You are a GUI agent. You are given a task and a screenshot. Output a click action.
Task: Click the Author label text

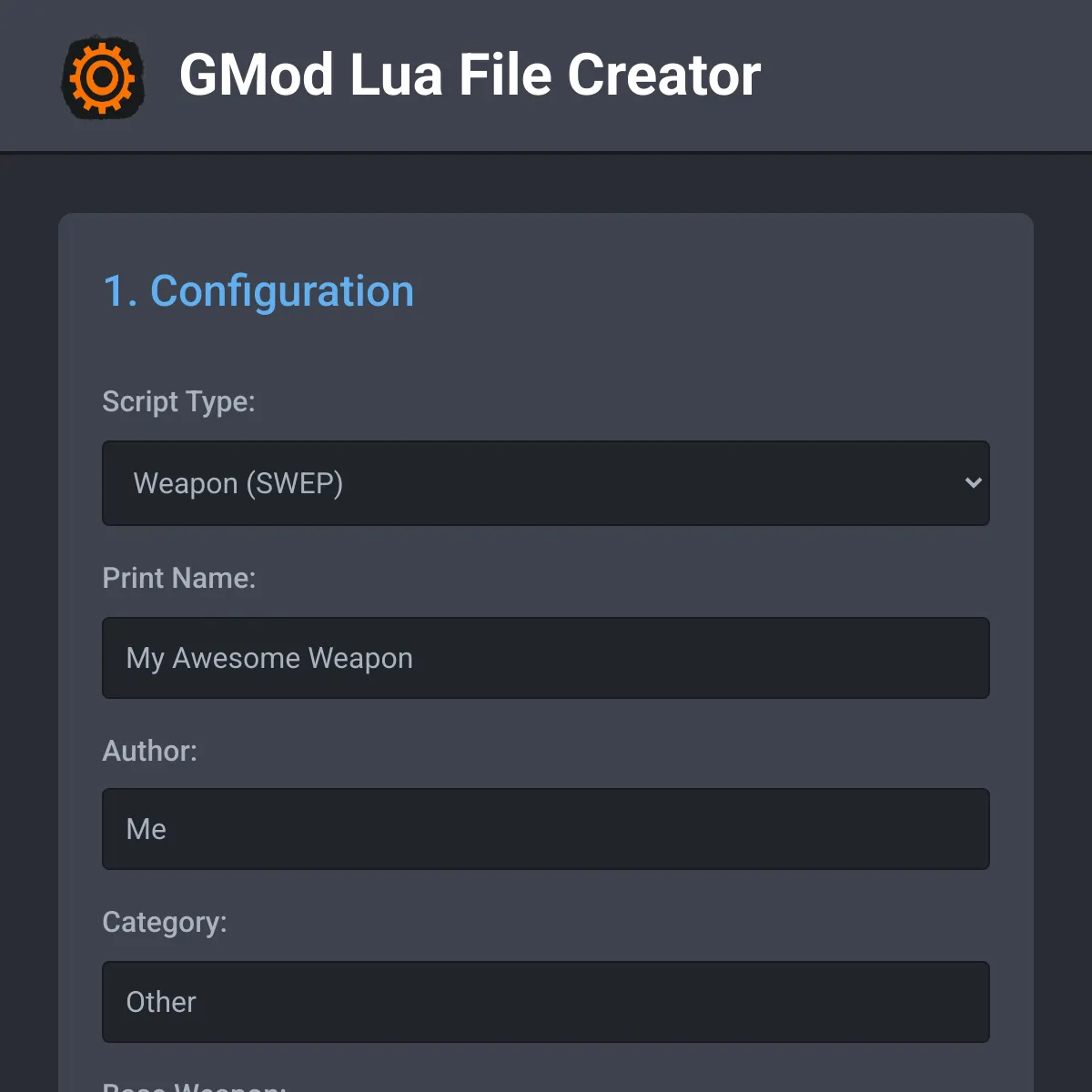click(x=149, y=751)
